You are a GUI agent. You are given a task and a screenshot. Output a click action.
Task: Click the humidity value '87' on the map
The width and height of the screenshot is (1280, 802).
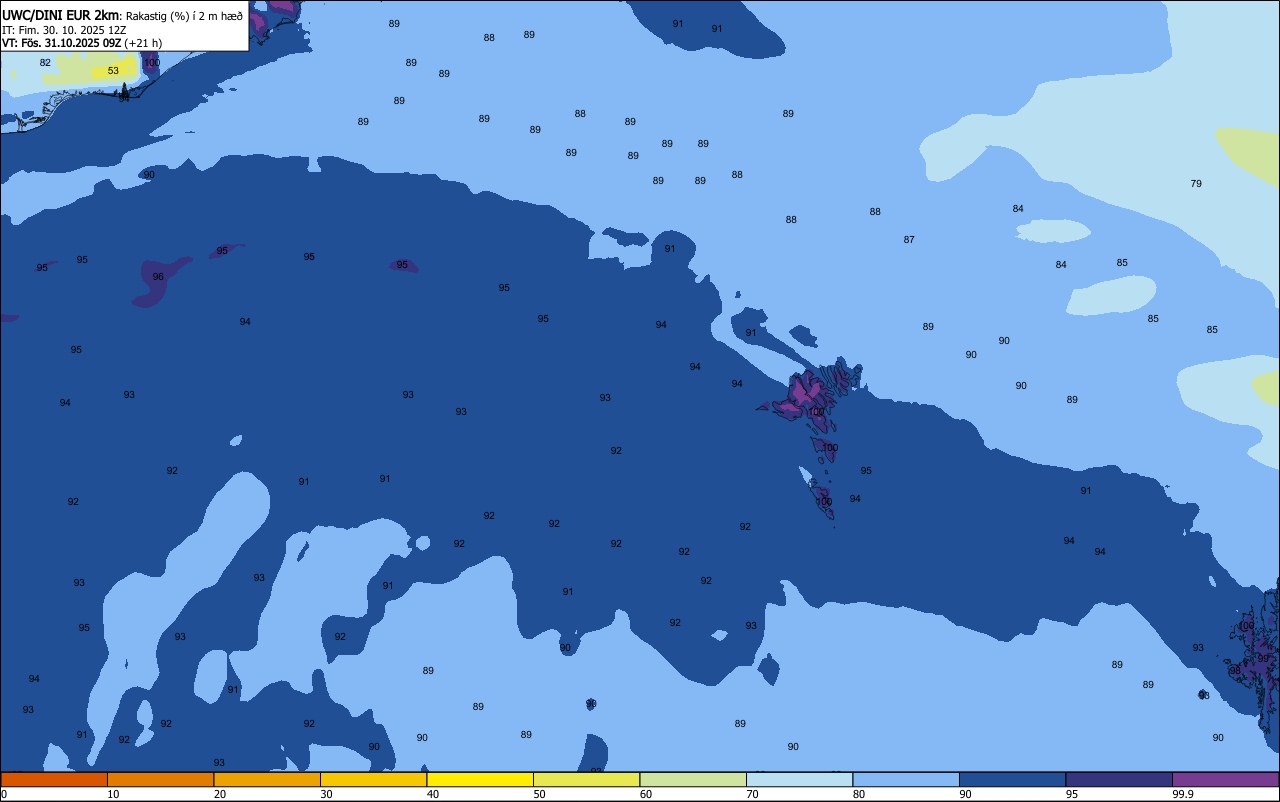pyautogui.click(x=909, y=240)
